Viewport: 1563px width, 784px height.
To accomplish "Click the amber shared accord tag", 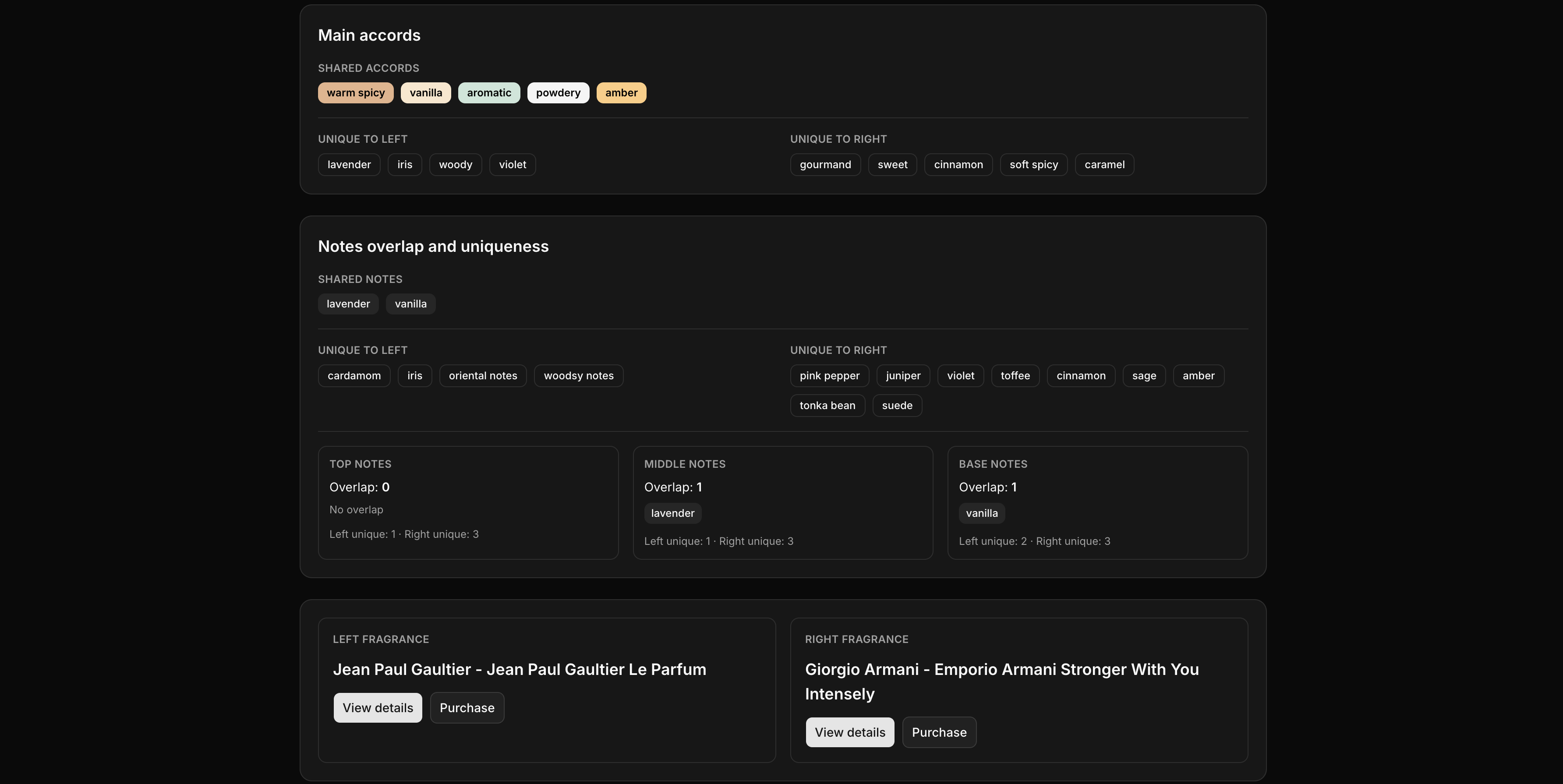I will coord(621,93).
